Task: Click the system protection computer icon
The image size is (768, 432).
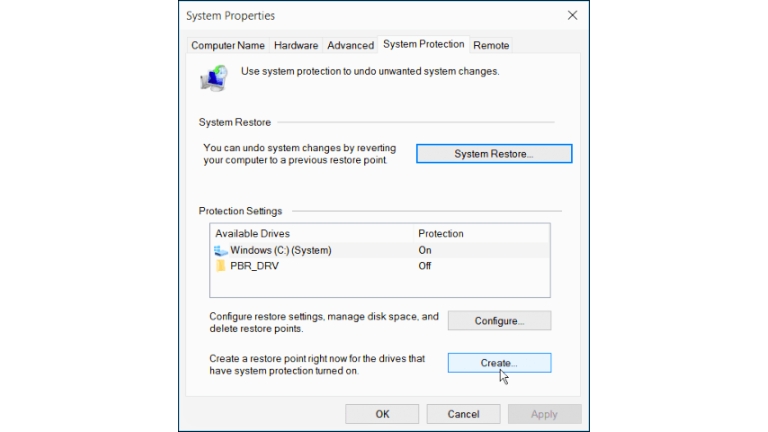Action: 214,78
